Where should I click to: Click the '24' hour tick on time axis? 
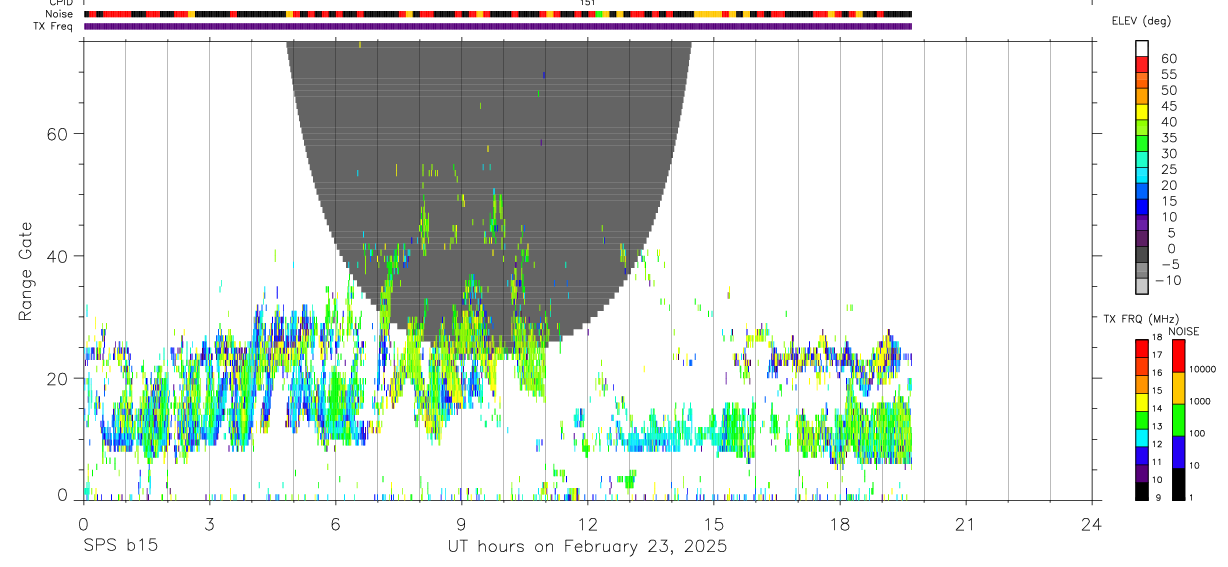(1092, 524)
